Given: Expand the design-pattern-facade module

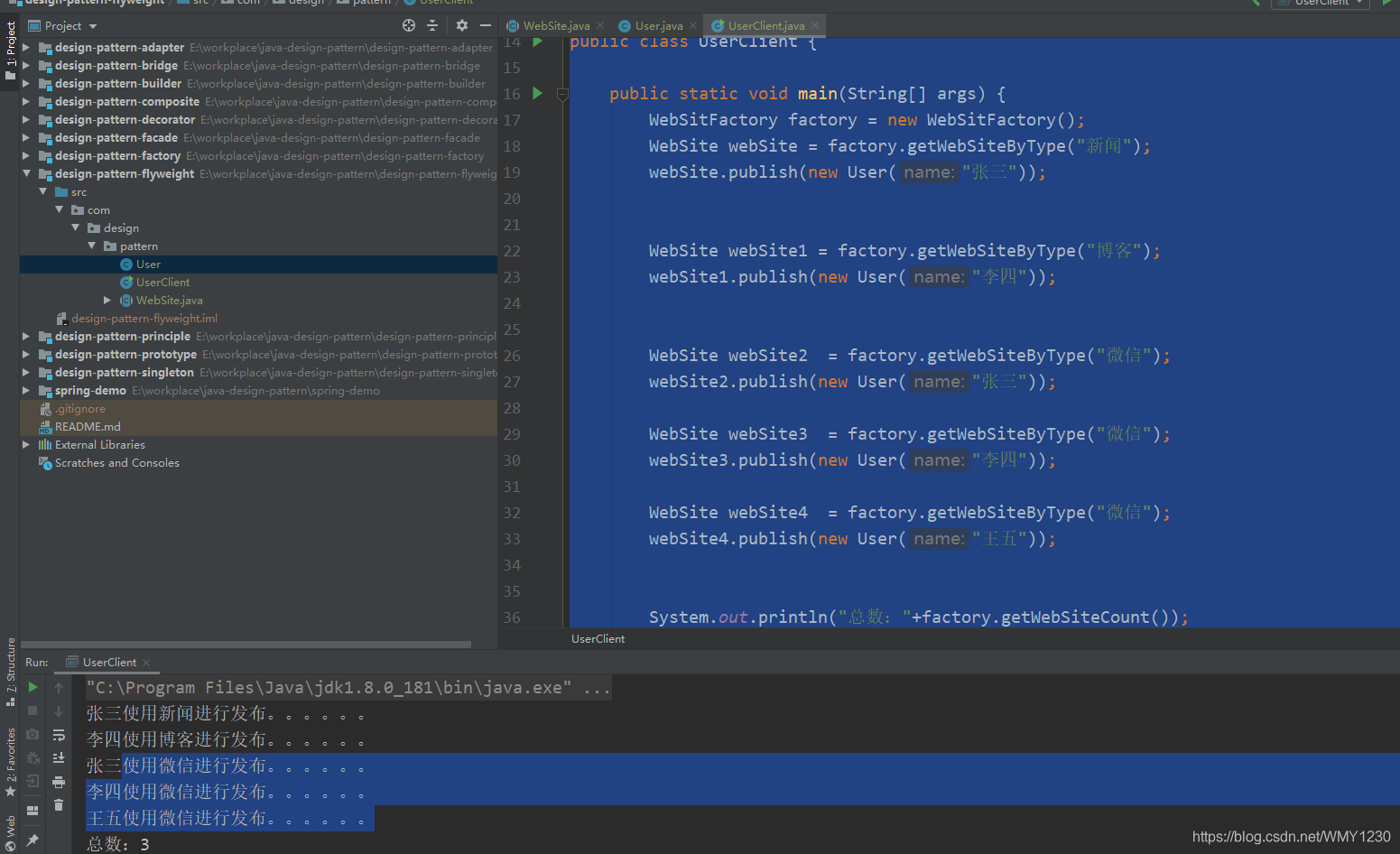Looking at the screenshot, I should (26, 137).
